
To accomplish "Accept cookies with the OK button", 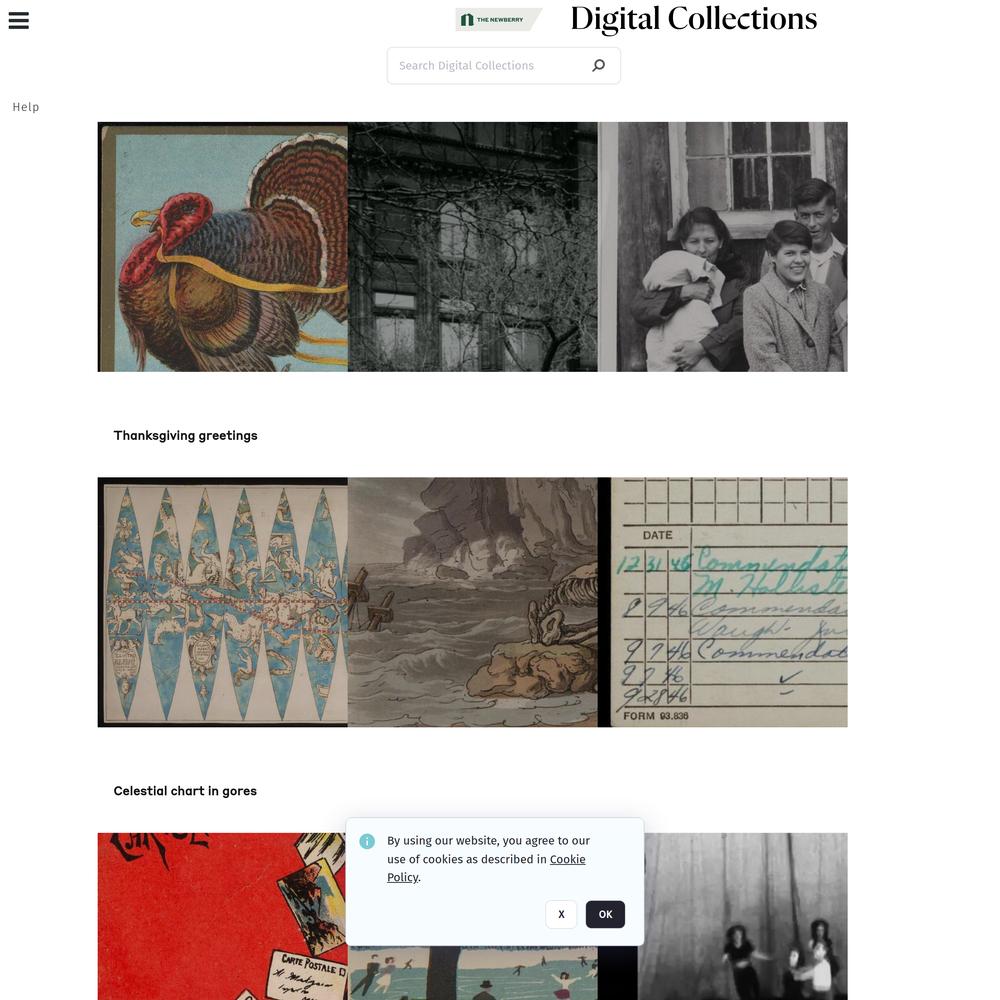I will pyautogui.click(x=605, y=914).
